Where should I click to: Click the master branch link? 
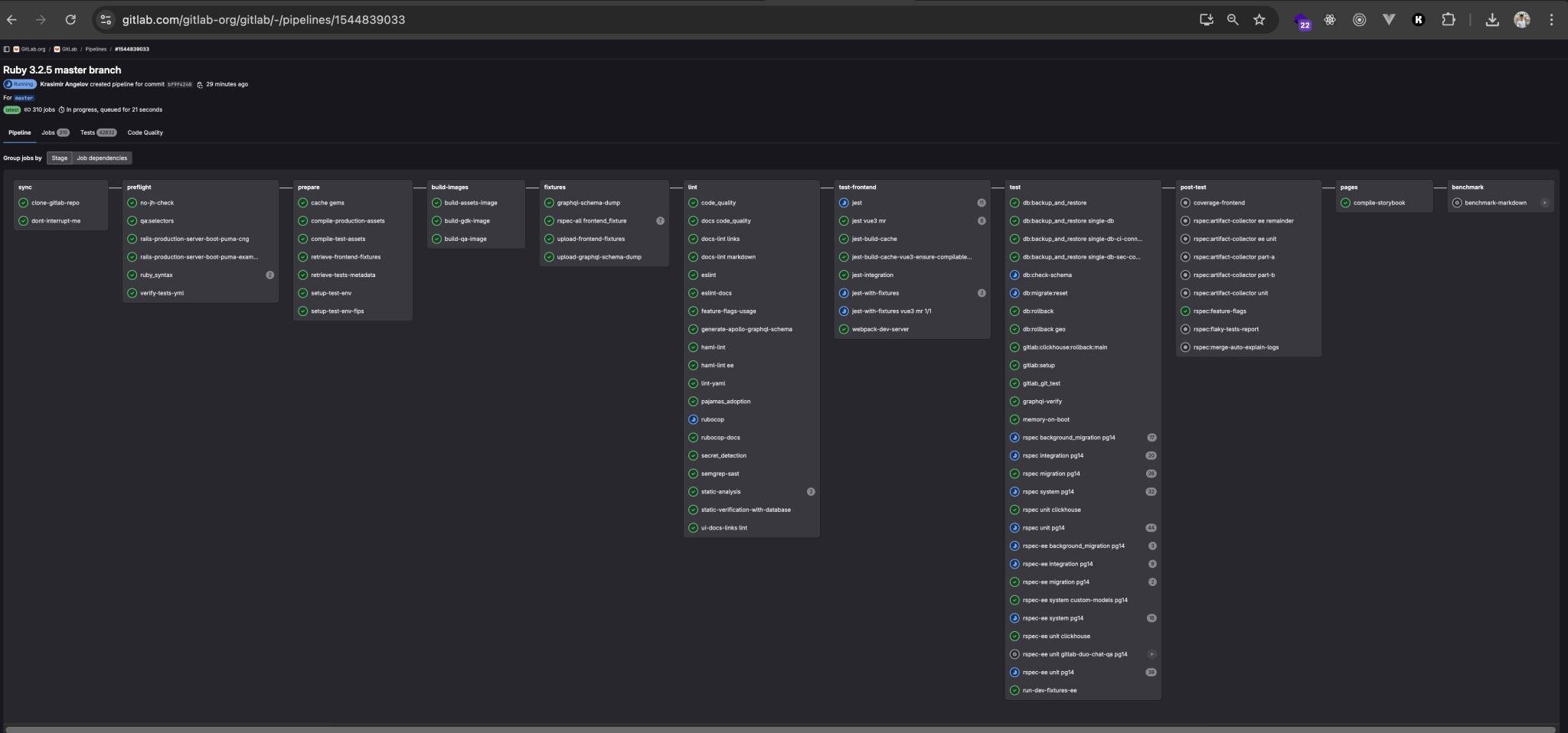(23, 97)
